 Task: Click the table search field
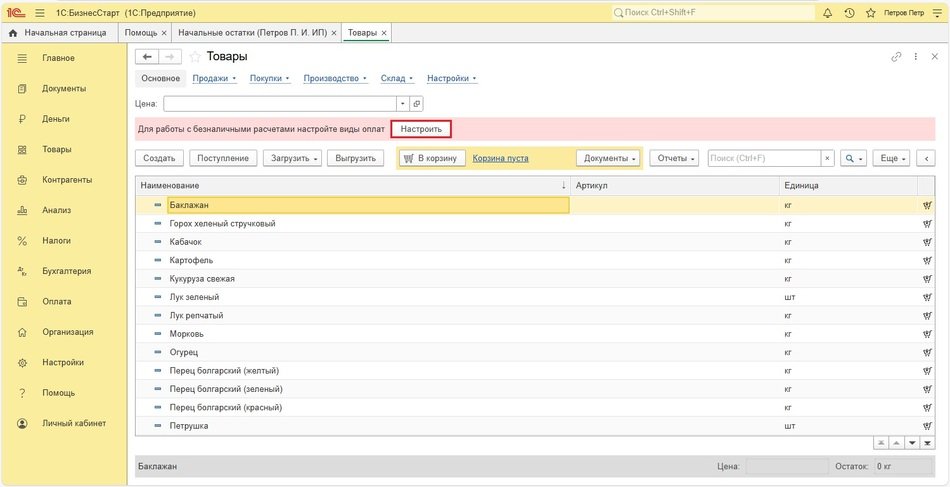point(764,158)
